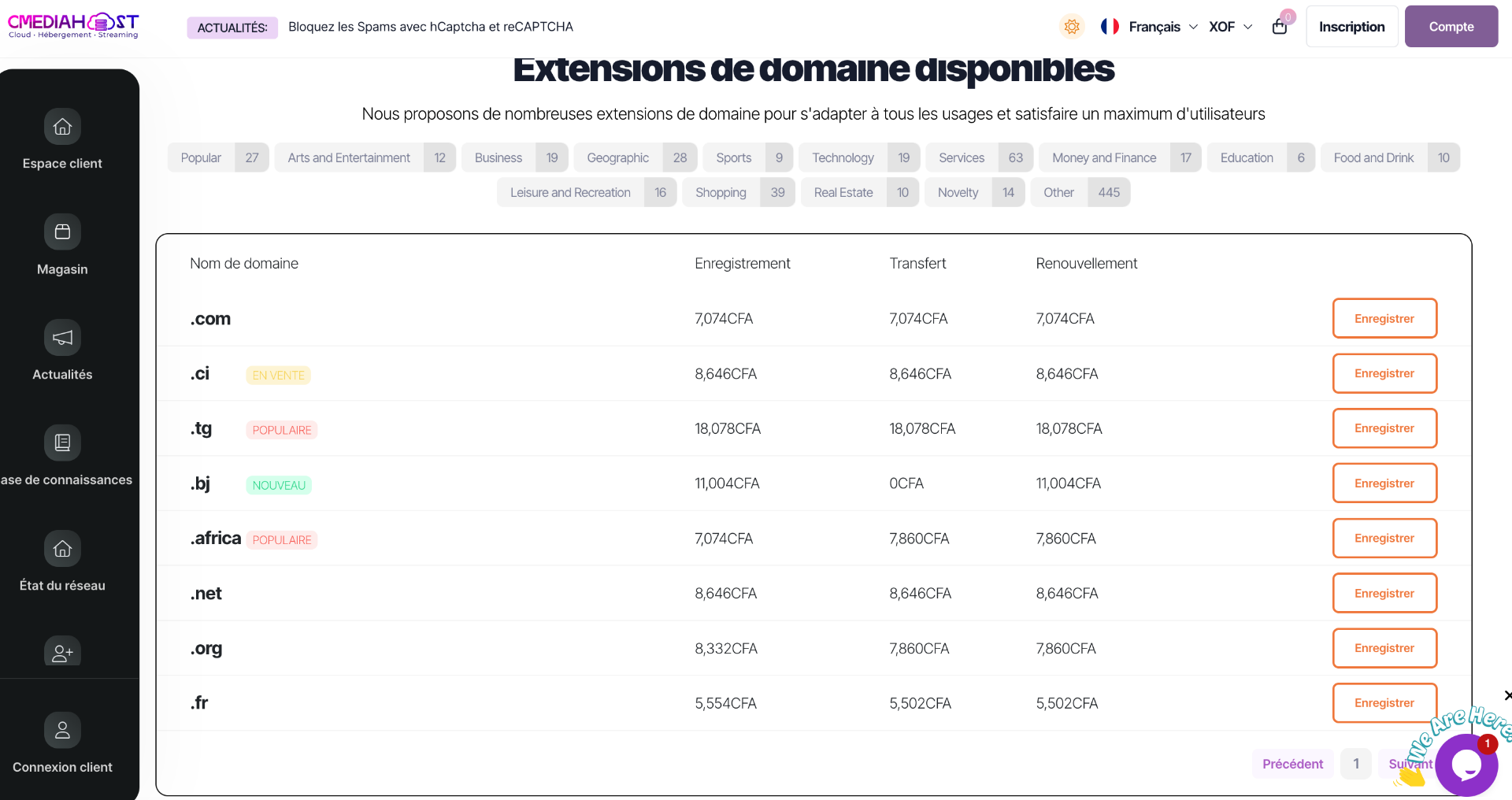Click the add-user icon in sidebar

(62, 652)
